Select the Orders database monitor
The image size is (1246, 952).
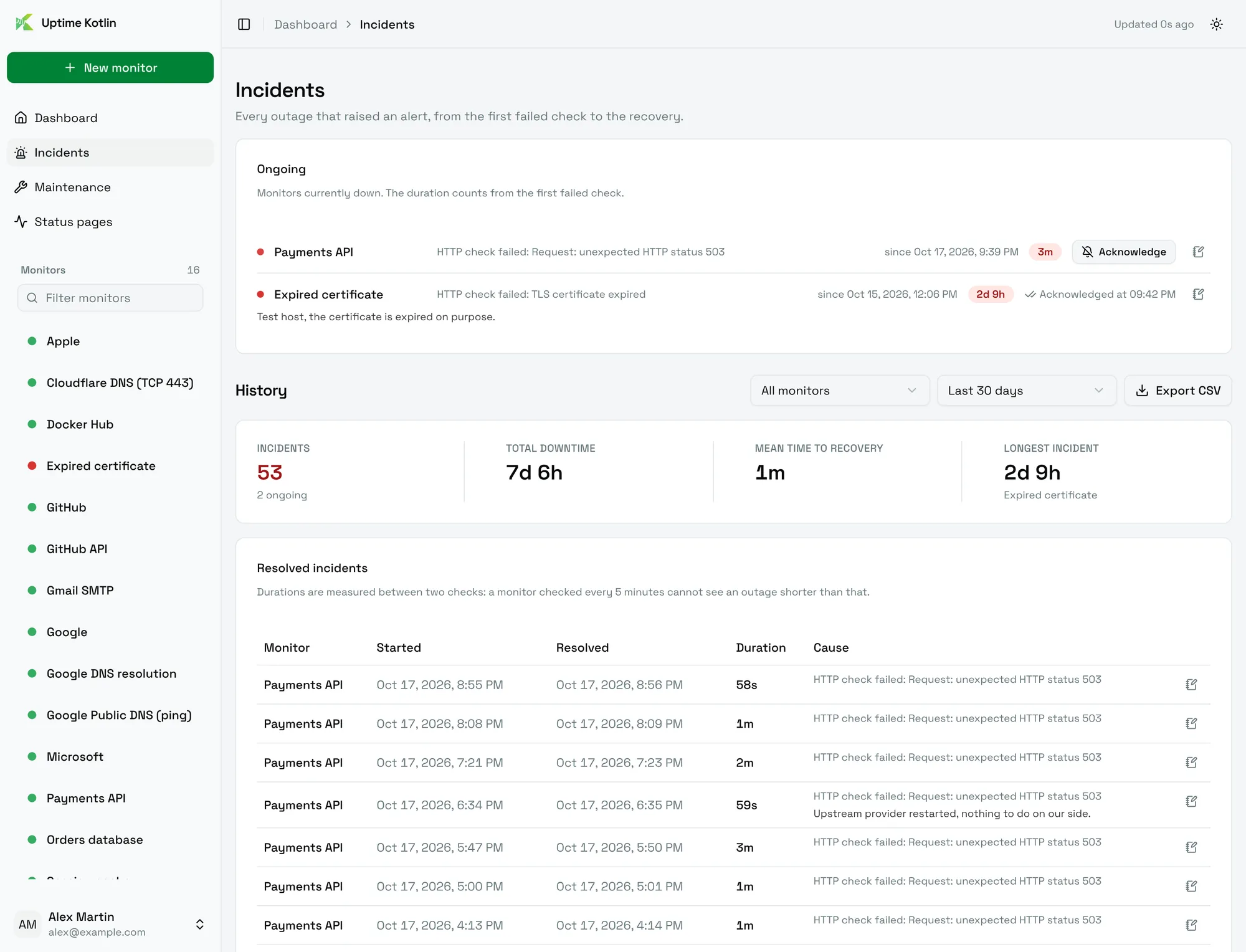tap(110, 840)
